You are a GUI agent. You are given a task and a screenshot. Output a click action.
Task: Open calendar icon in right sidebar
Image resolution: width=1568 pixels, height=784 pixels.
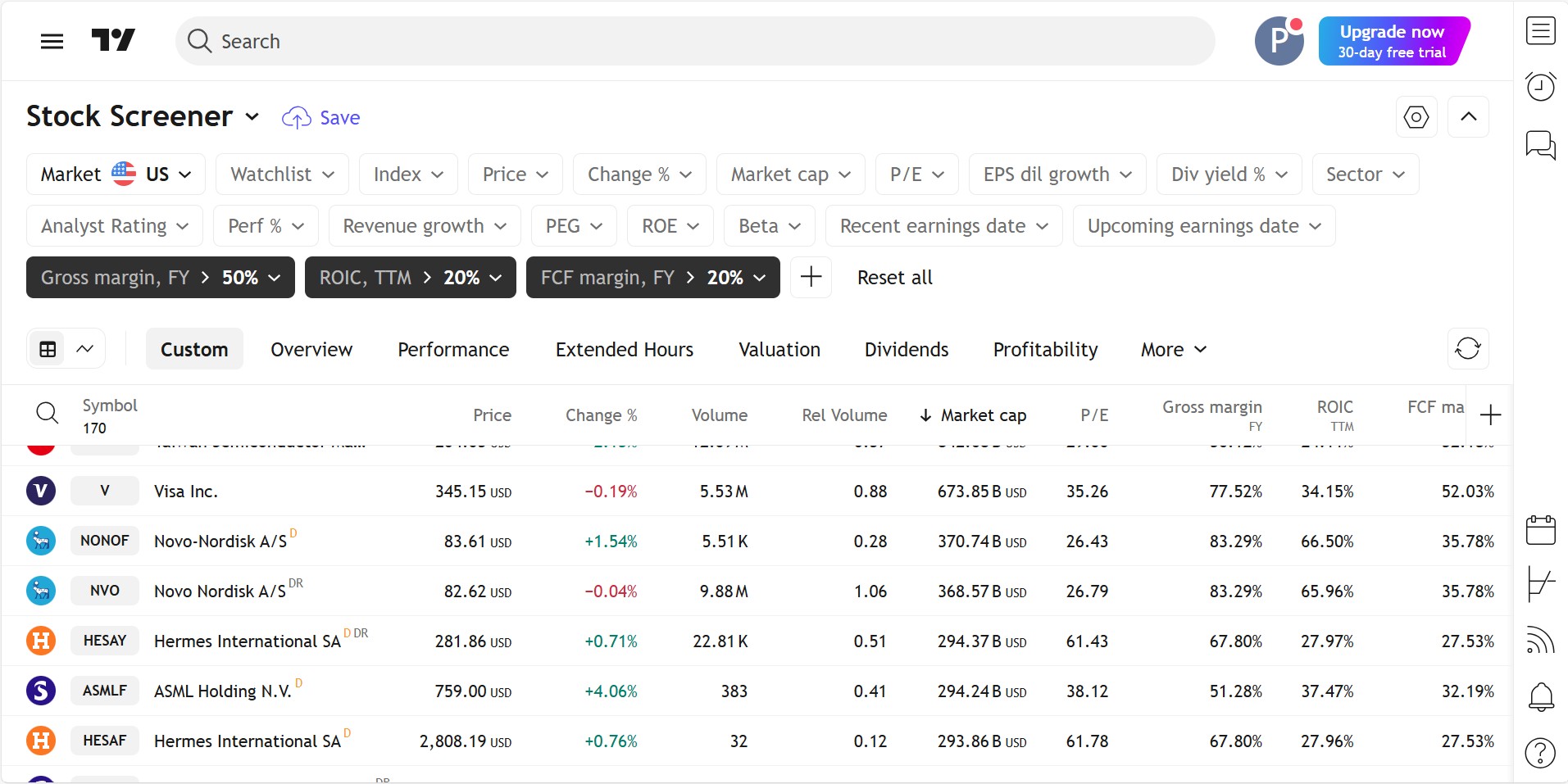click(x=1540, y=530)
